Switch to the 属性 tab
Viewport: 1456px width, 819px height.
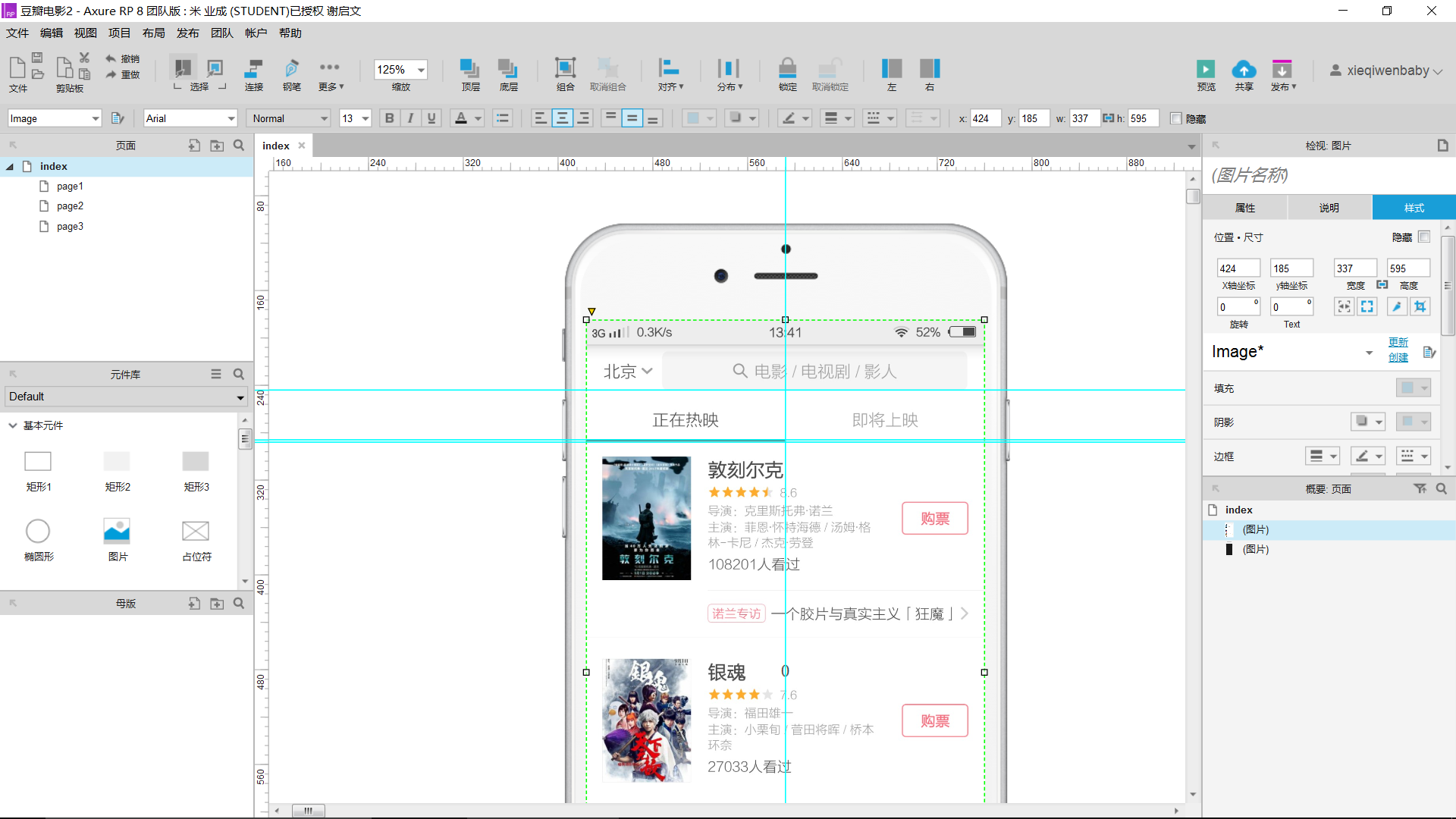[1245, 207]
